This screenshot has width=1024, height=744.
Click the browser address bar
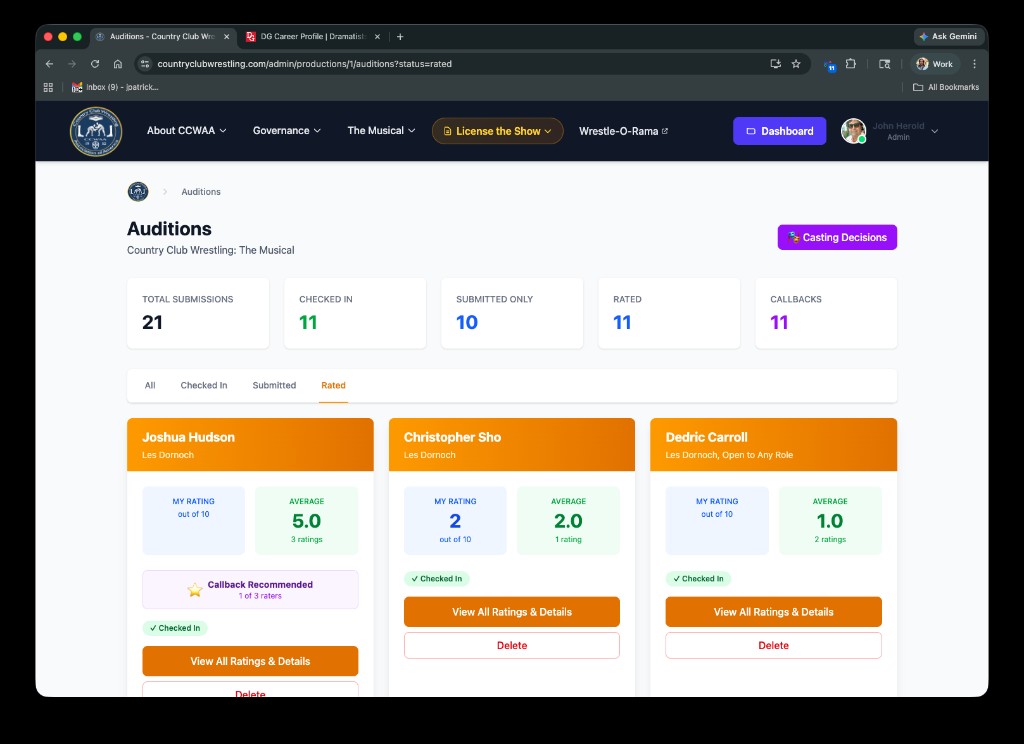[400, 63]
